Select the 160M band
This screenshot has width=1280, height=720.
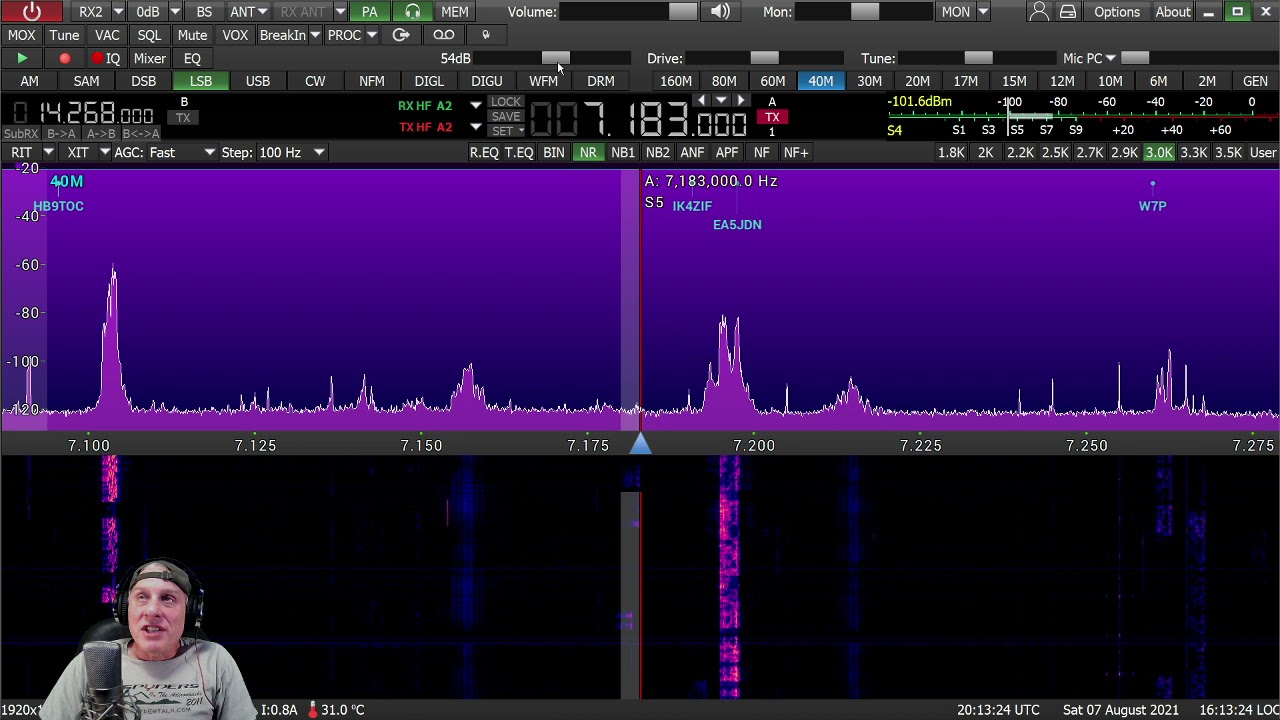675,81
